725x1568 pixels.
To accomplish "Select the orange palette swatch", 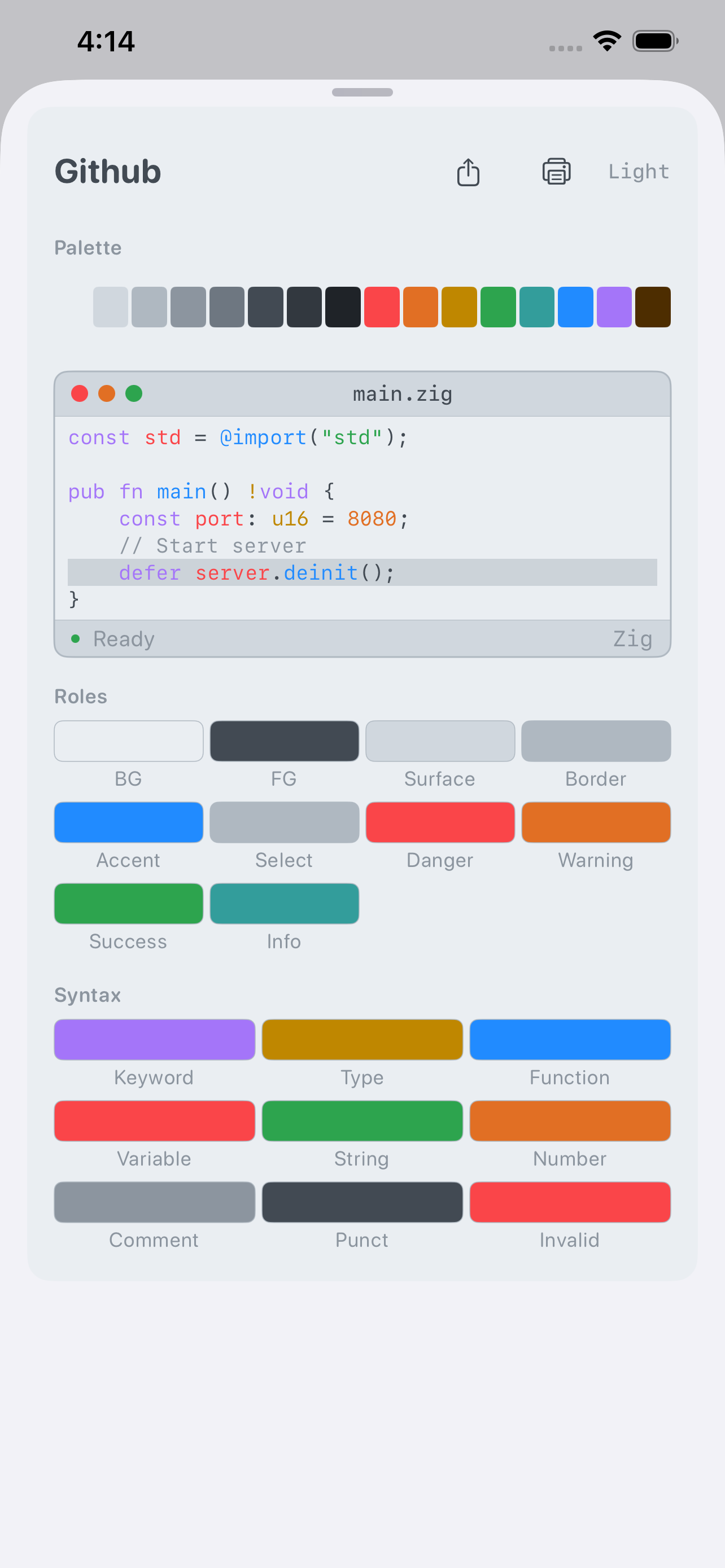I will coord(421,308).
